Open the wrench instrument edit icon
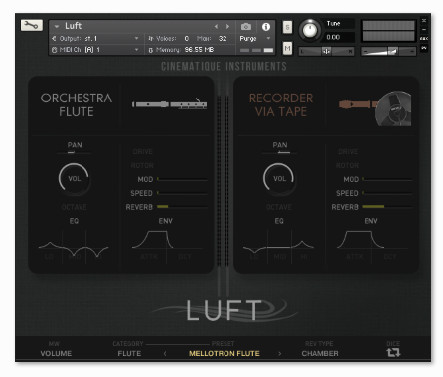 coord(32,25)
